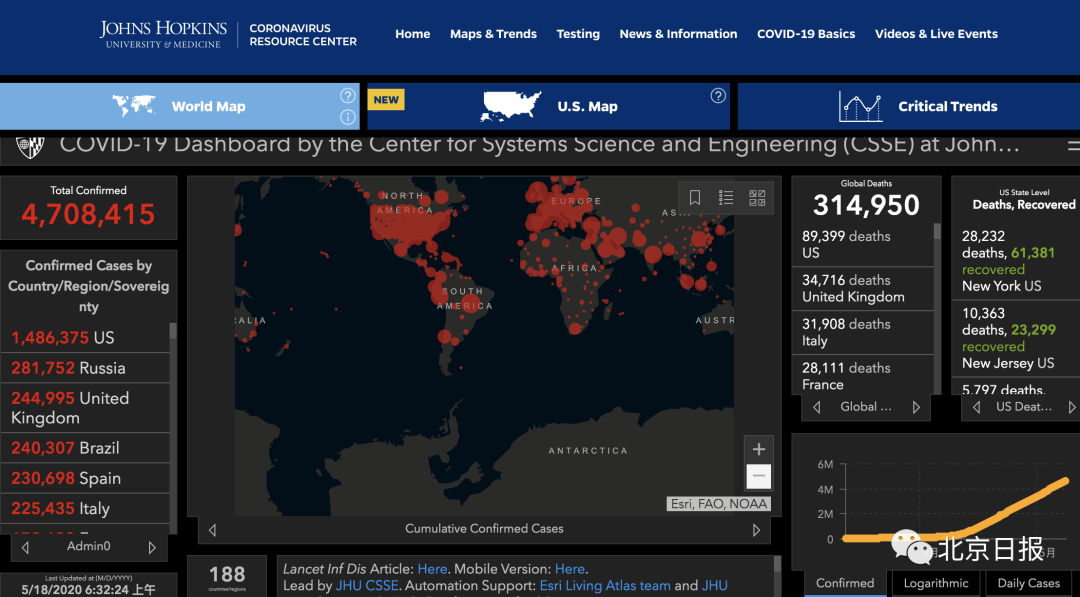
Task: Go to previous Admin level list
Action: pos(25,547)
